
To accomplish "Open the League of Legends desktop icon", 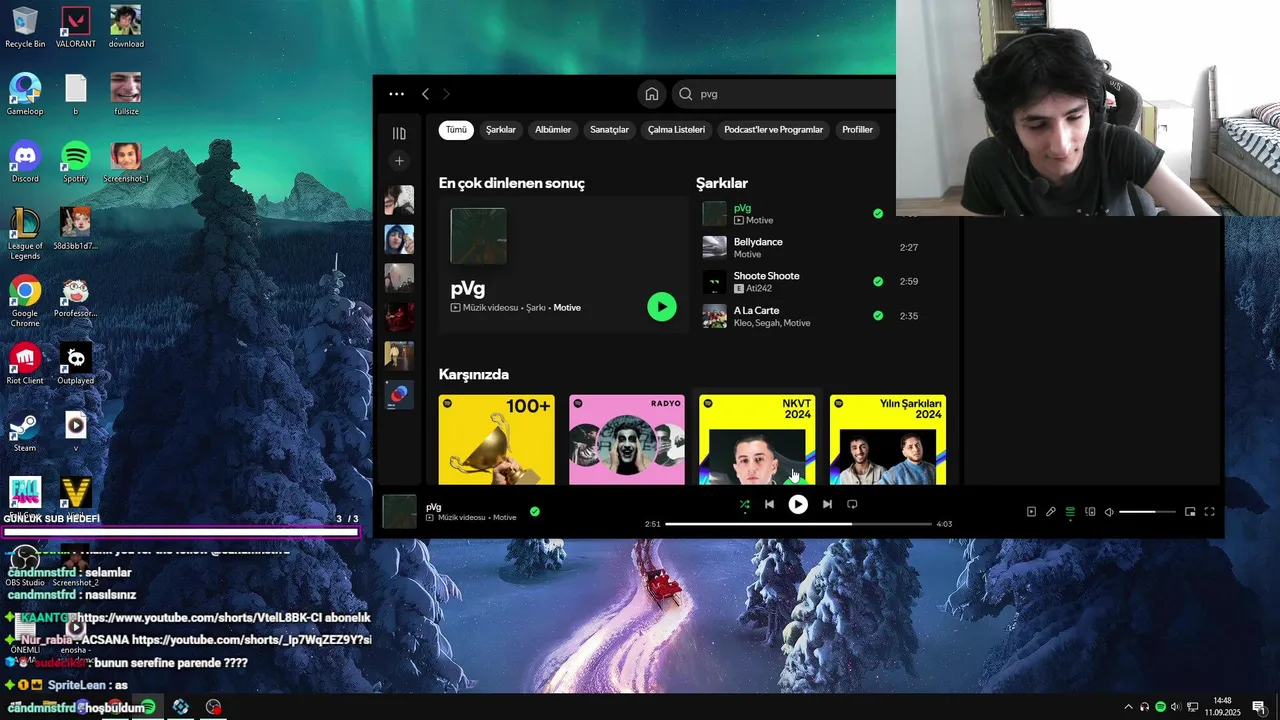I will (x=25, y=234).
